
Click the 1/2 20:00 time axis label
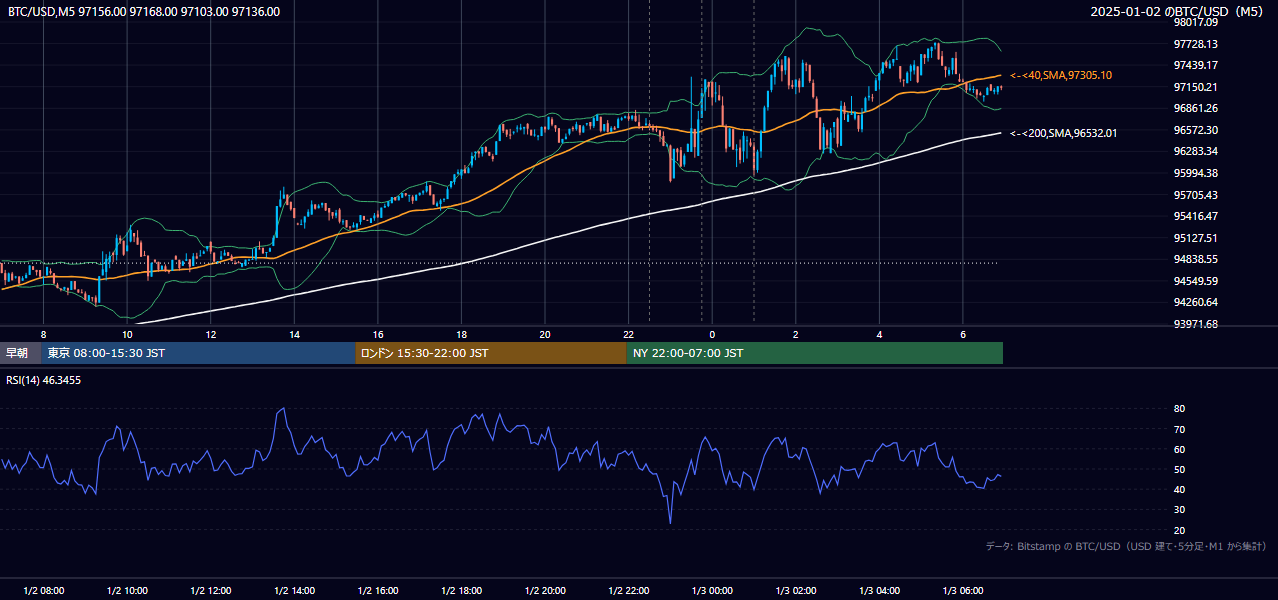[x=545, y=590]
